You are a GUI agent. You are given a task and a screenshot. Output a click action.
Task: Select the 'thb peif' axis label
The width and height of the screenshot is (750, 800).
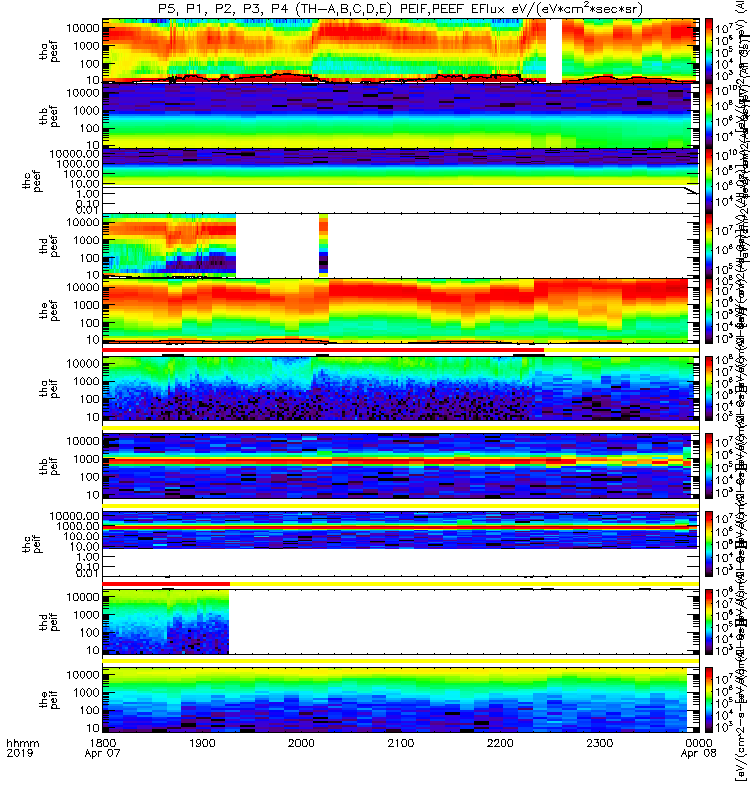(49, 466)
